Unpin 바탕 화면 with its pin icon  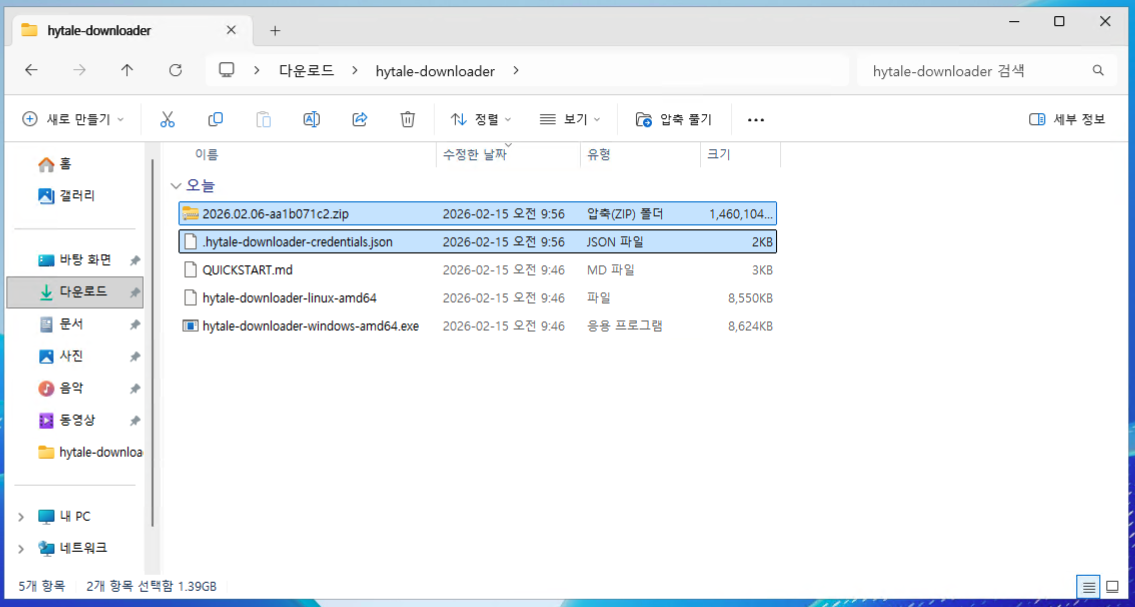135,260
